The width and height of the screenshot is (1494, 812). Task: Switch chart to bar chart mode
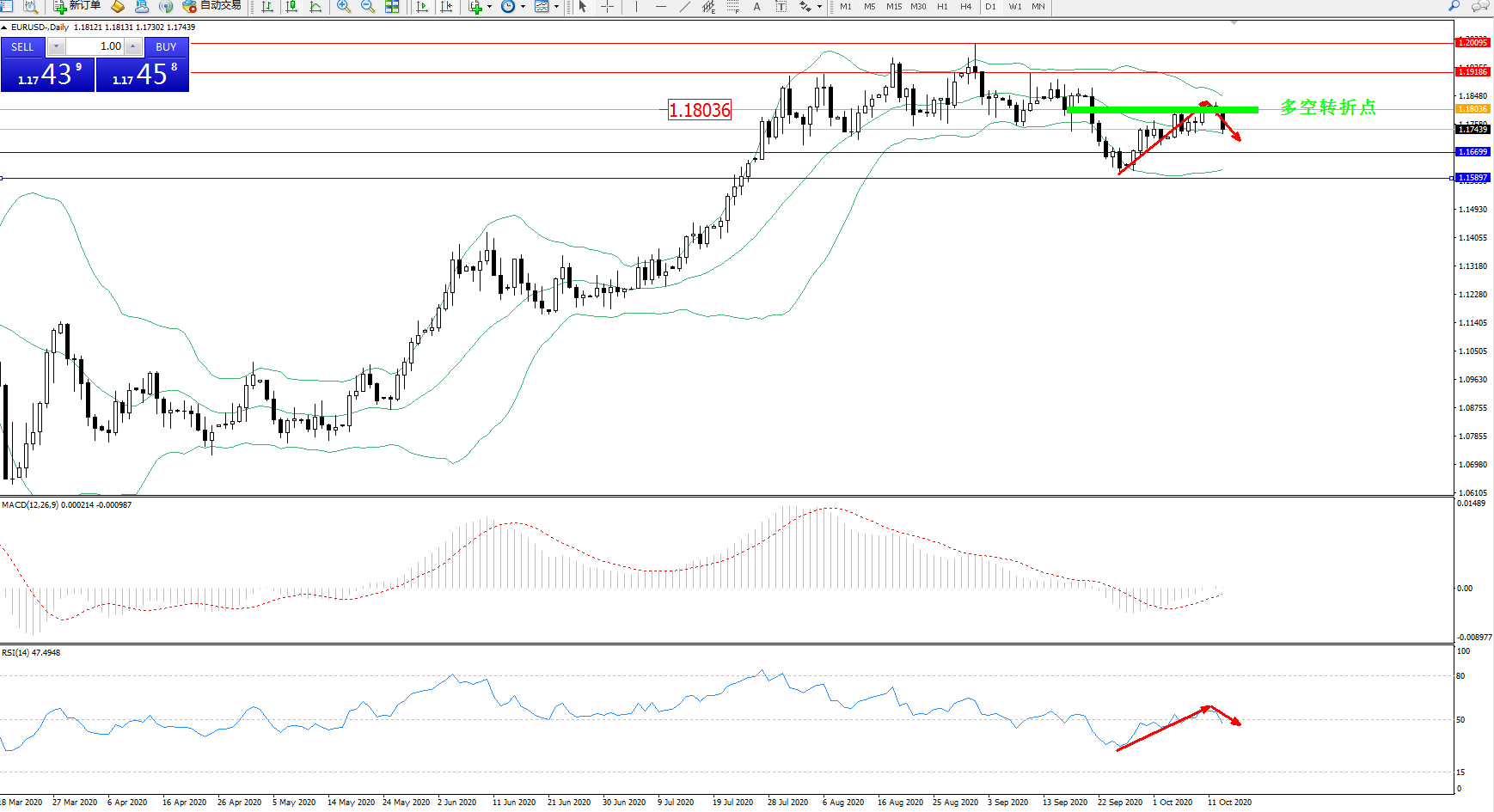tap(267, 7)
